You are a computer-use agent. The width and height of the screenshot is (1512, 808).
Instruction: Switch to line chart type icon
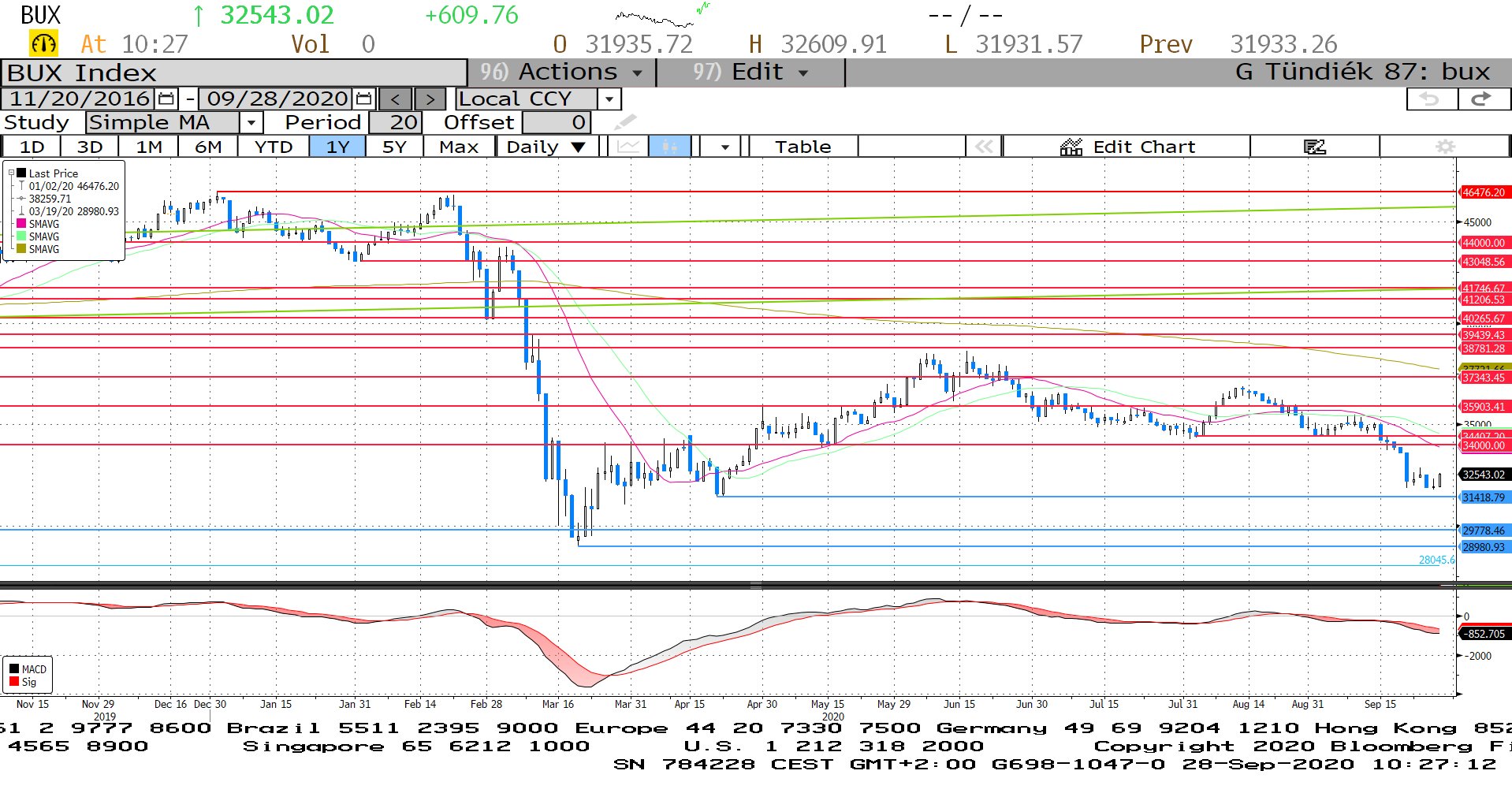pos(628,147)
